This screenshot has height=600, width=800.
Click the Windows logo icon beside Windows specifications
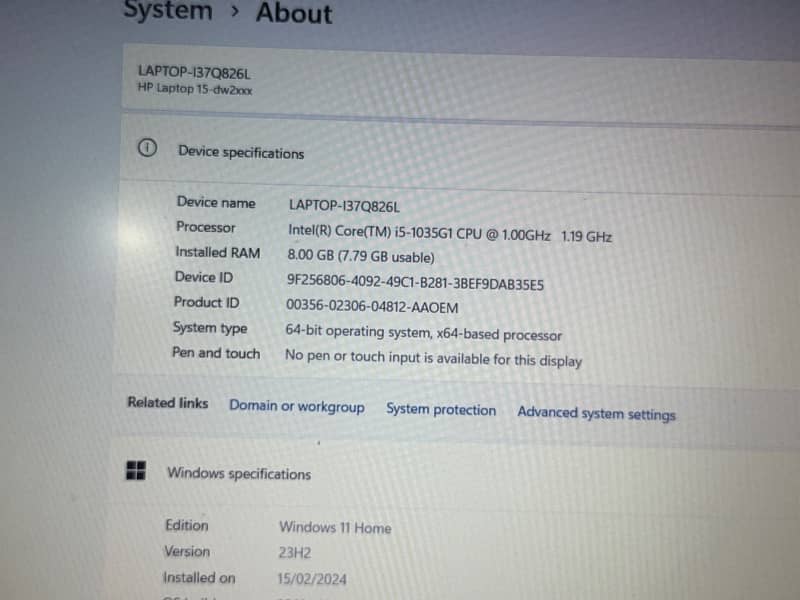click(x=136, y=470)
